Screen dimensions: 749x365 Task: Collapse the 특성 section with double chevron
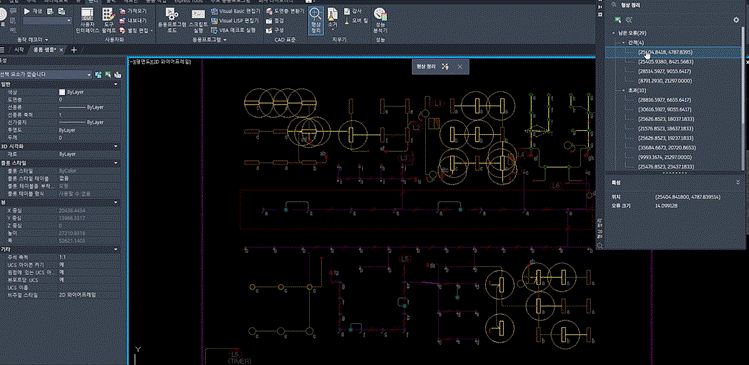tap(738, 182)
